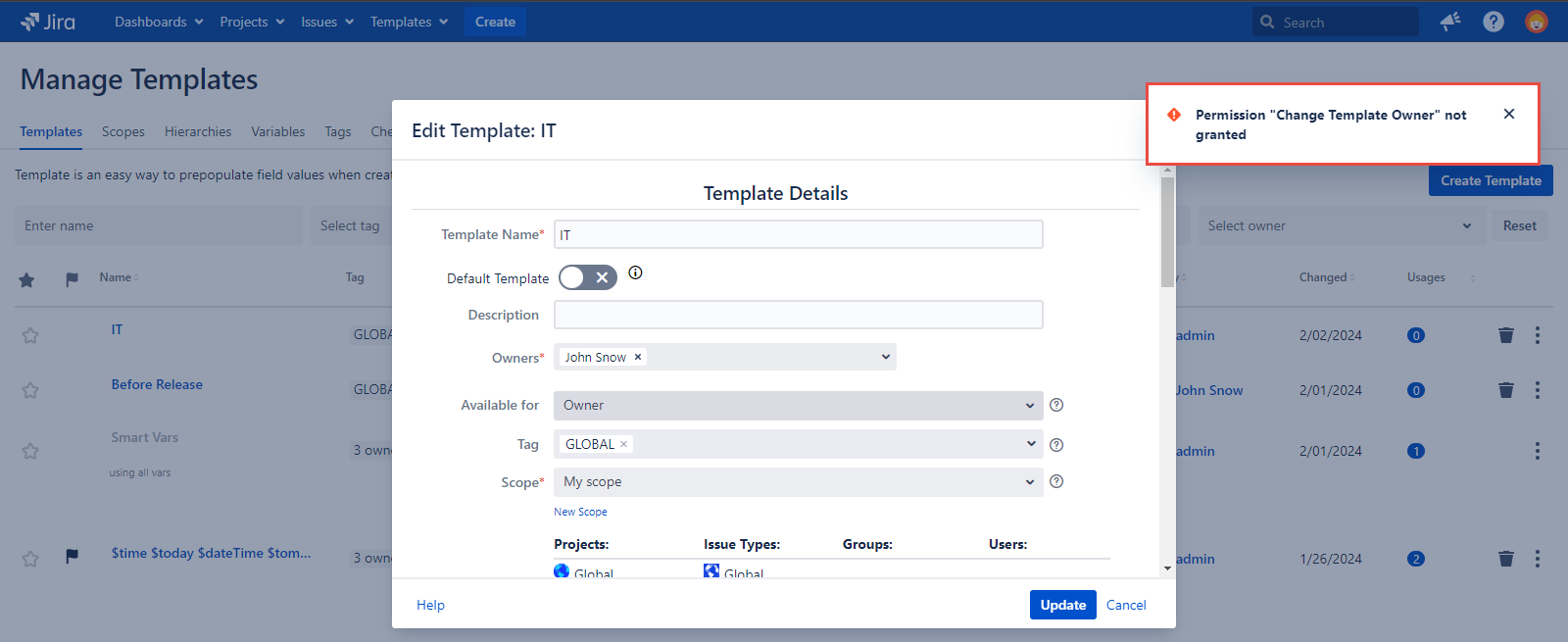
Task: Open the Projects menu in navigation bar
Action: click(x=252, y=22)
